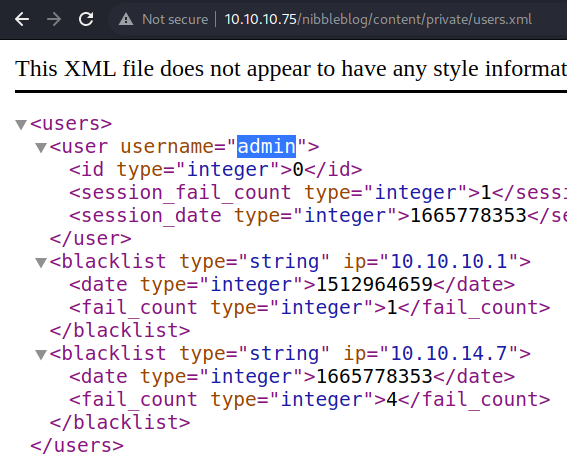Image resolution: width=567 pixels, height=461 pixels.
Task: Click the date value 1512964659
Action: coord(374,285)
